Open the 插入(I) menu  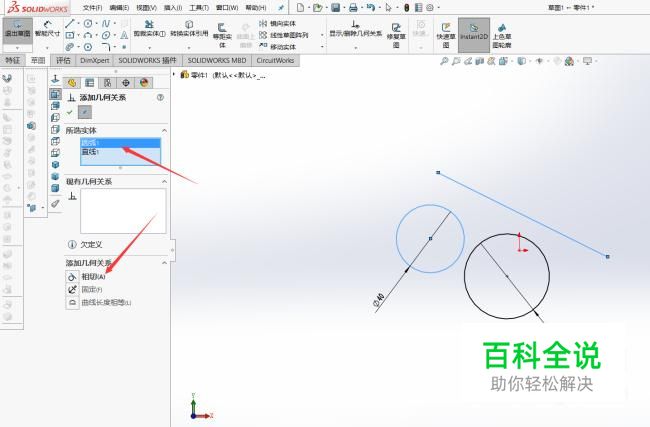tap(173, 7)
